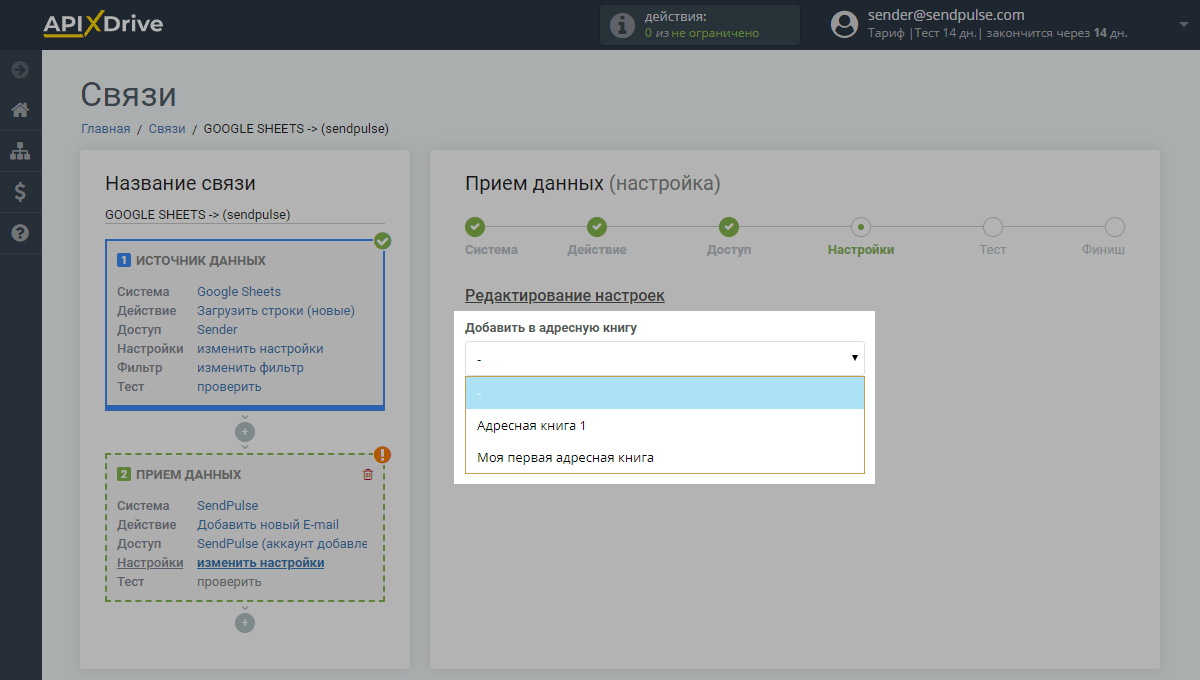The image size is (1200, 680).
Task: Click the info icon next to действия
Action: pos(622,25)
